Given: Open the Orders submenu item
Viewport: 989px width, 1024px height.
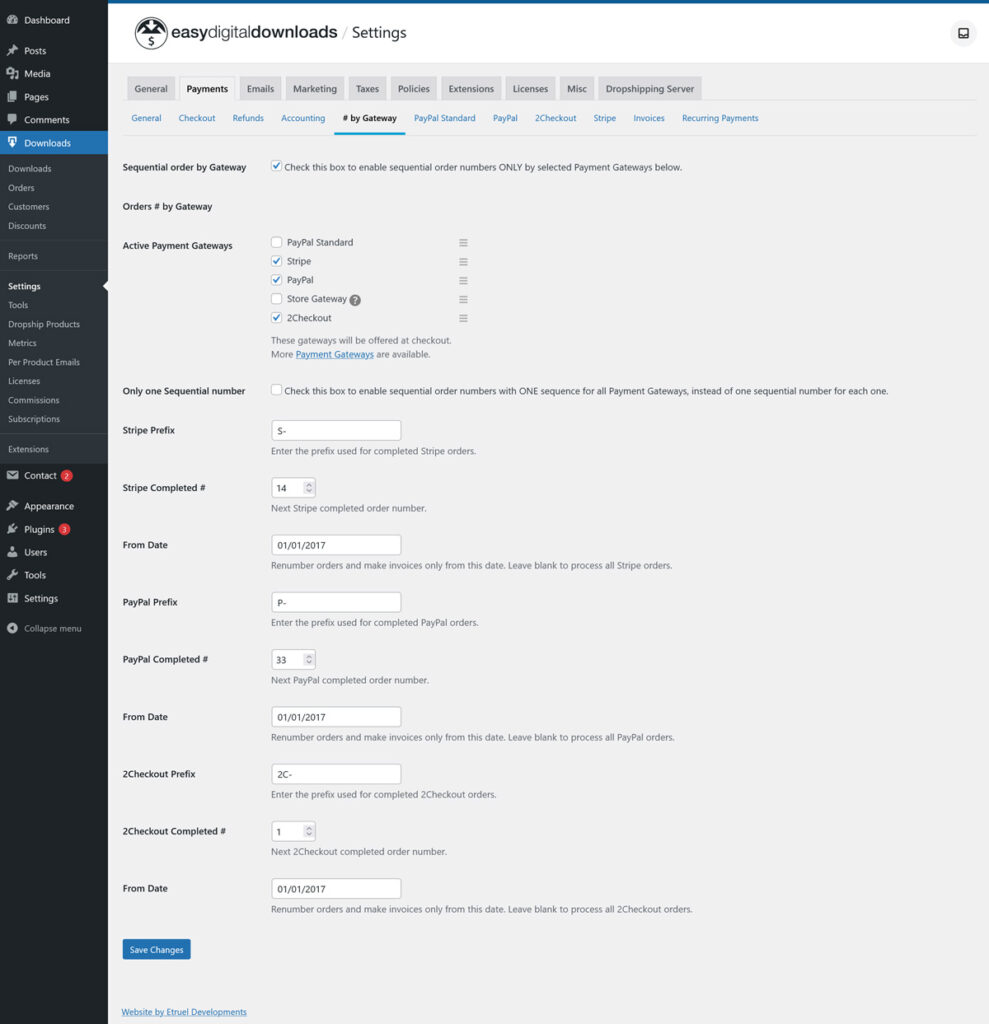Looking at the screenshot, I should tap(21, 187).
